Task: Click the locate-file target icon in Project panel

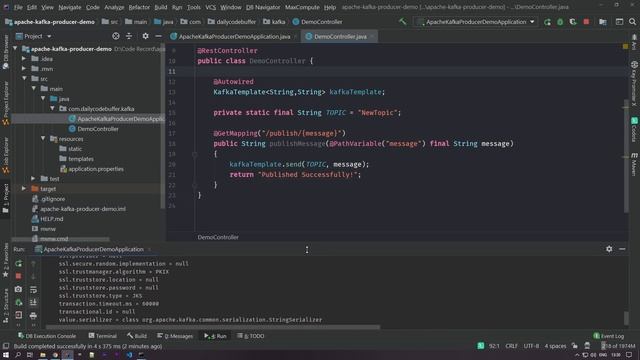Action: (116, 36)
